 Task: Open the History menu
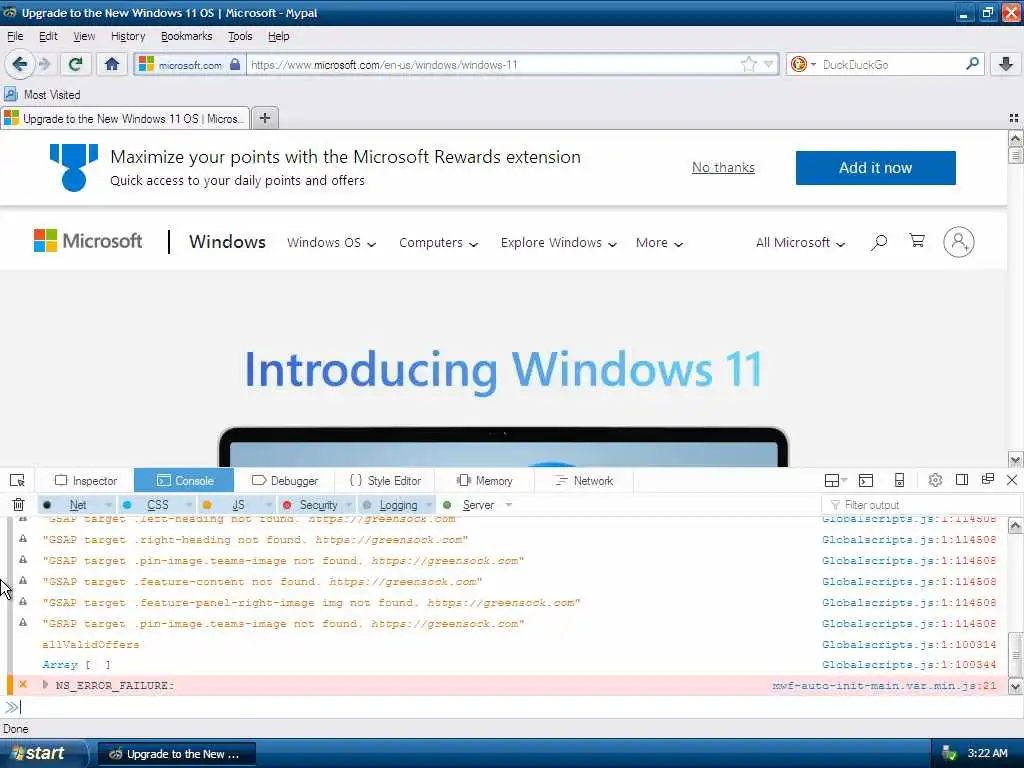tap(128, 36)
